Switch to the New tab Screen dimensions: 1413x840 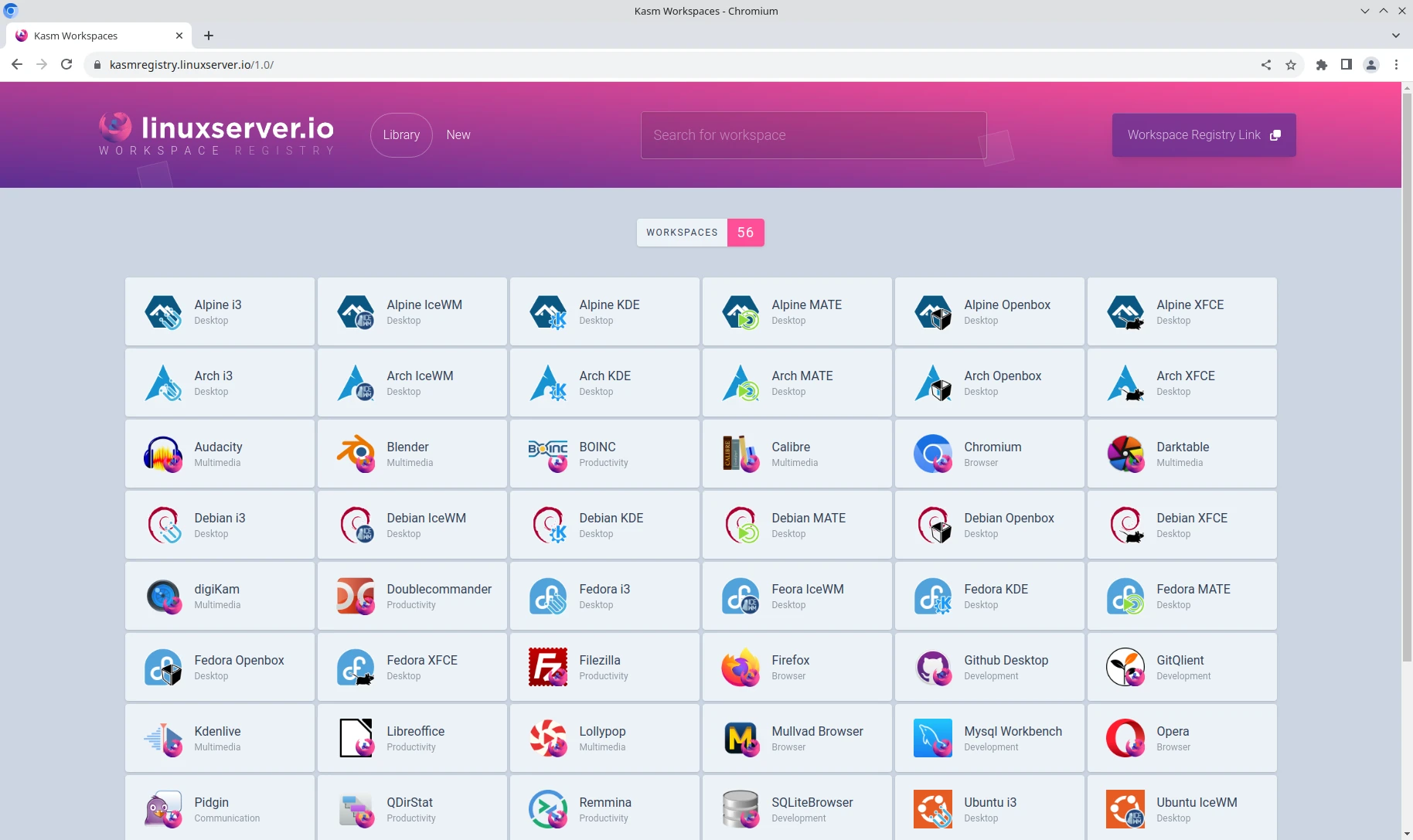tap(458, 135)
